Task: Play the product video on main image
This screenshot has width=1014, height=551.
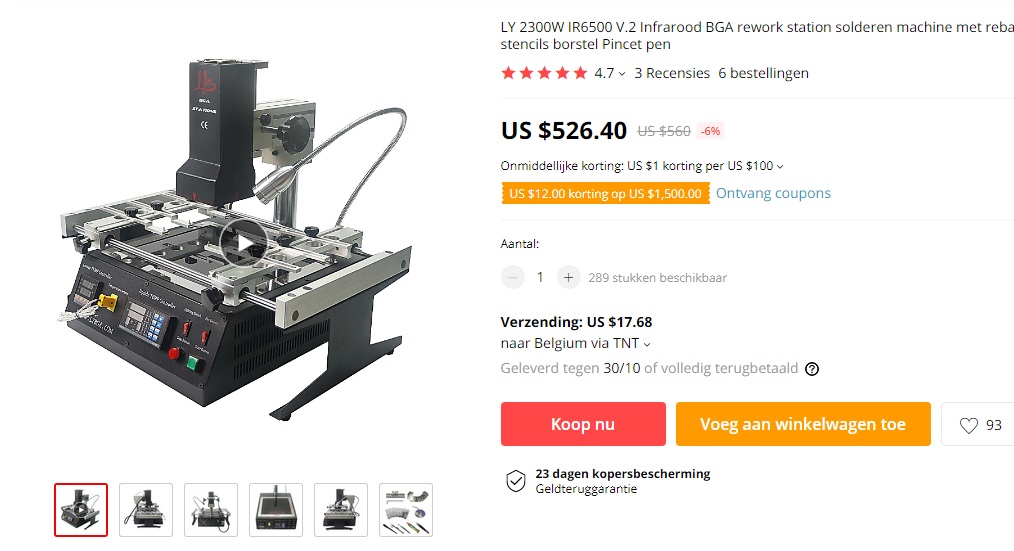Action: point(243,243)
